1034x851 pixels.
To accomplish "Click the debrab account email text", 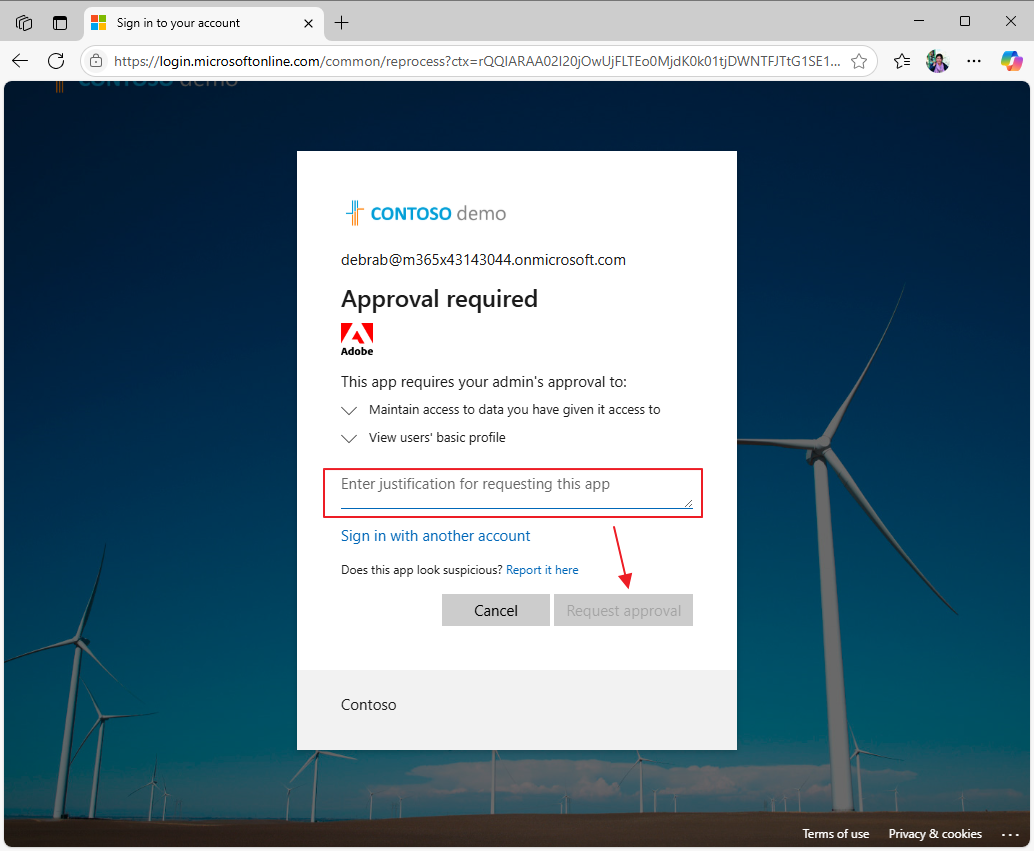I will tap(483, 260).
